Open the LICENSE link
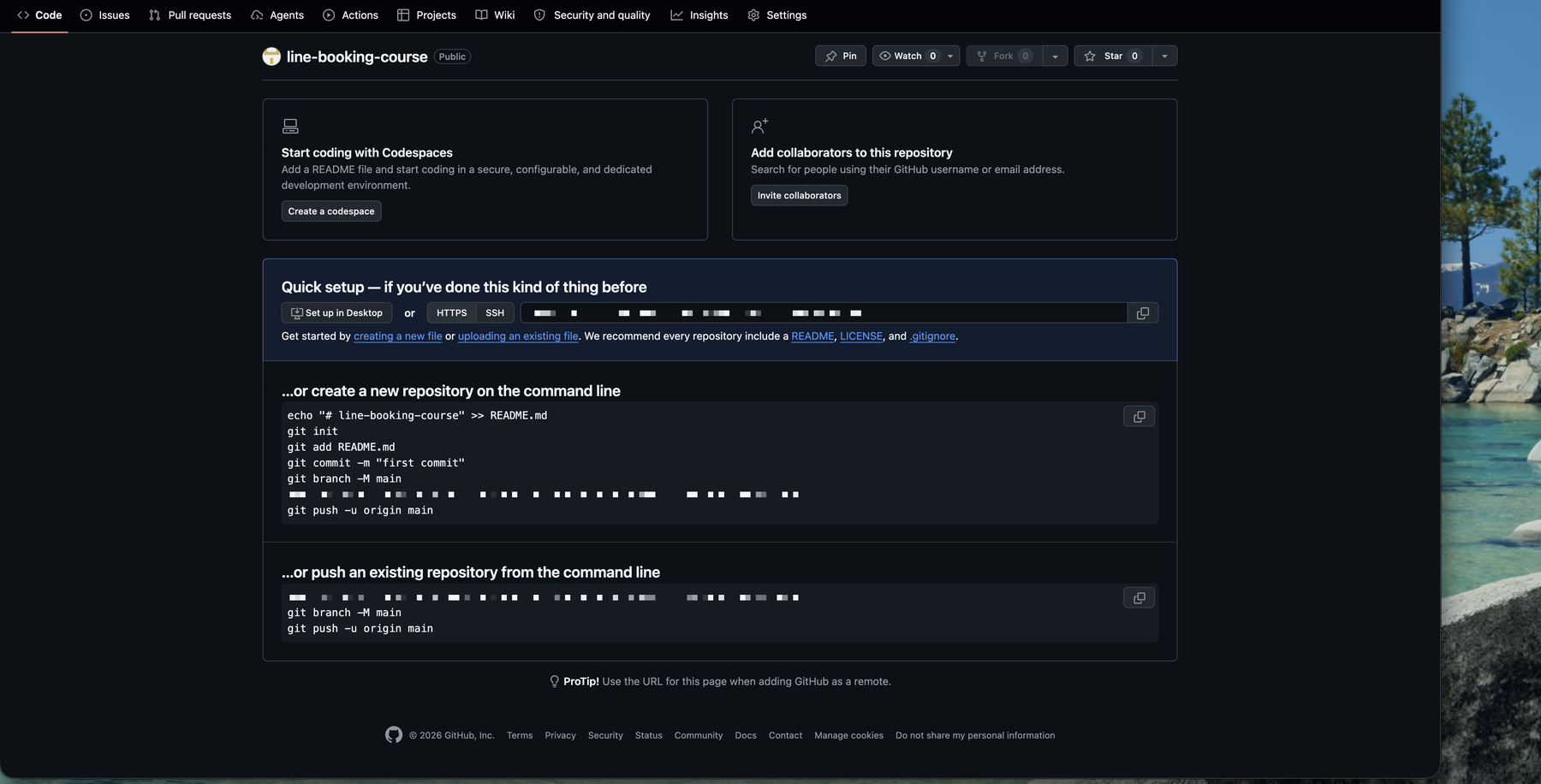 861,336
